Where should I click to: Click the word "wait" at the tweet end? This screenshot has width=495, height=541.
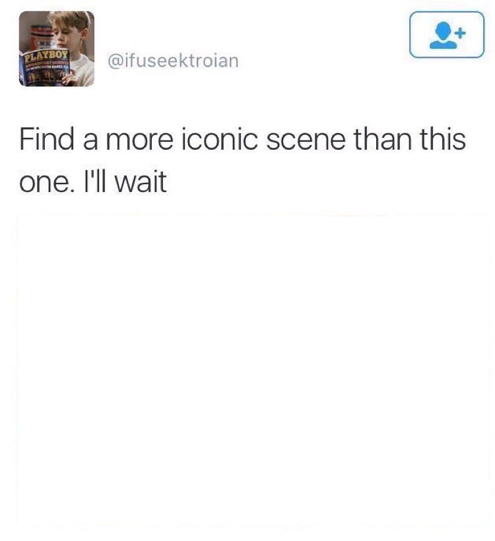click(x=141, y=182)
